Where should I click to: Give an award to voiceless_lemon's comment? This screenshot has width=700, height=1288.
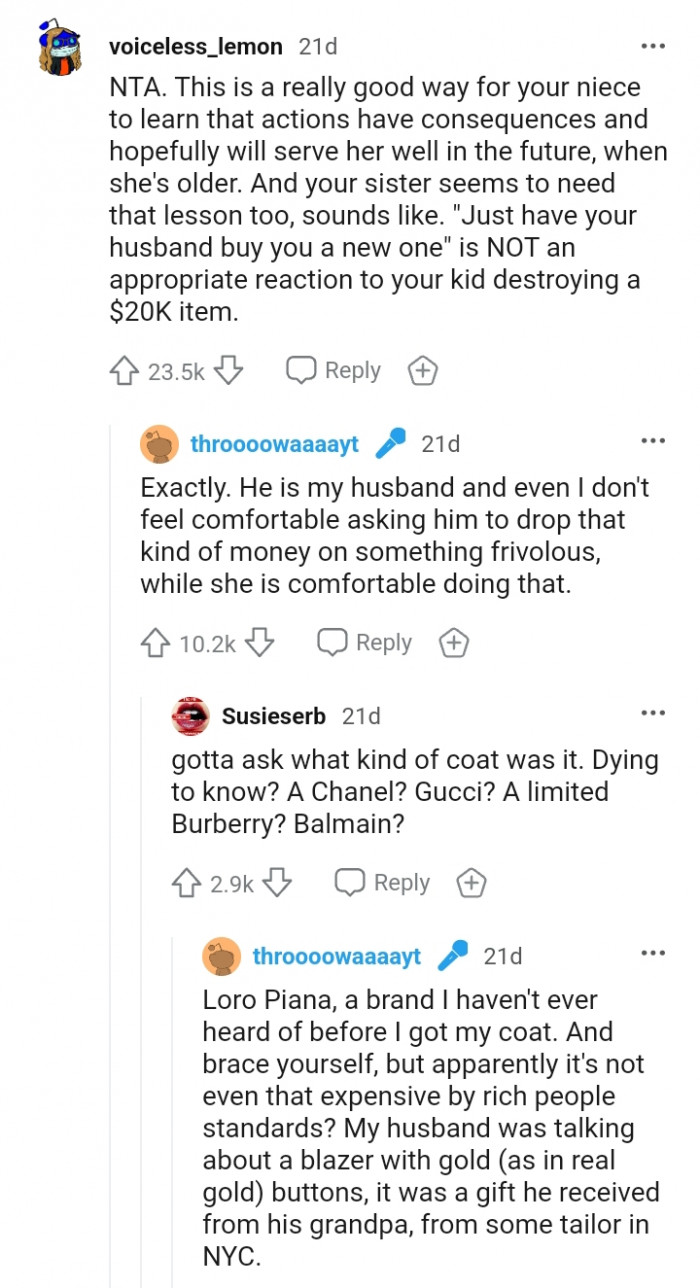pos(423,371)
